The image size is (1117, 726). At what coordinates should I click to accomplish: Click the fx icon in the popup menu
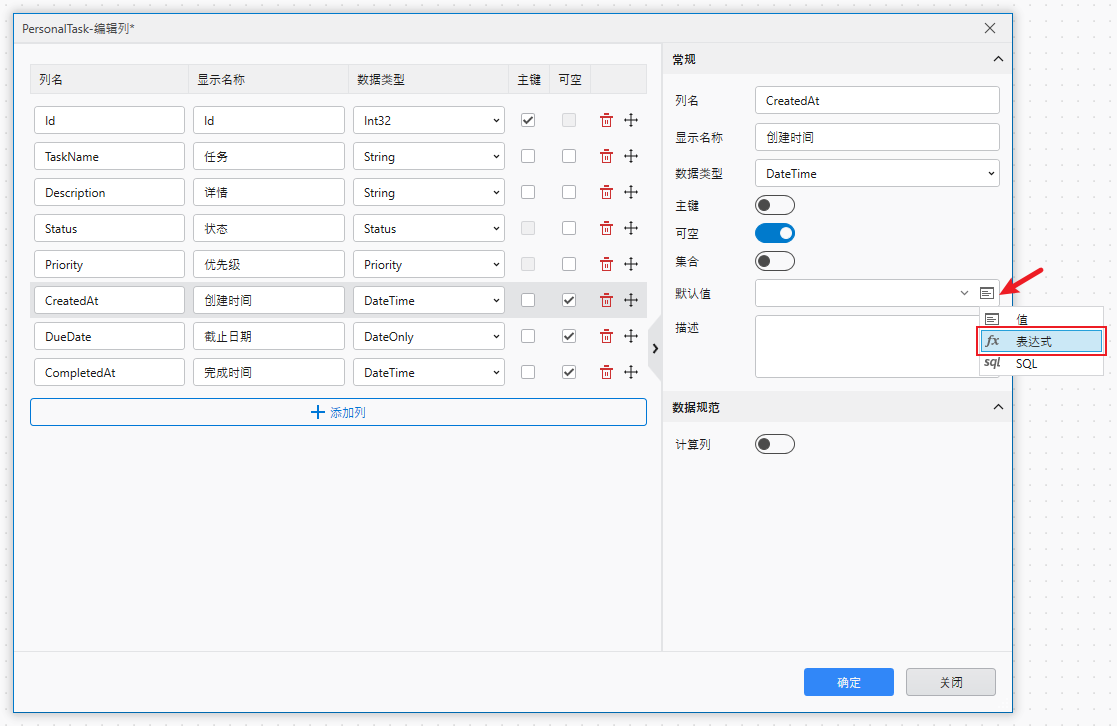tap(992, 340)
